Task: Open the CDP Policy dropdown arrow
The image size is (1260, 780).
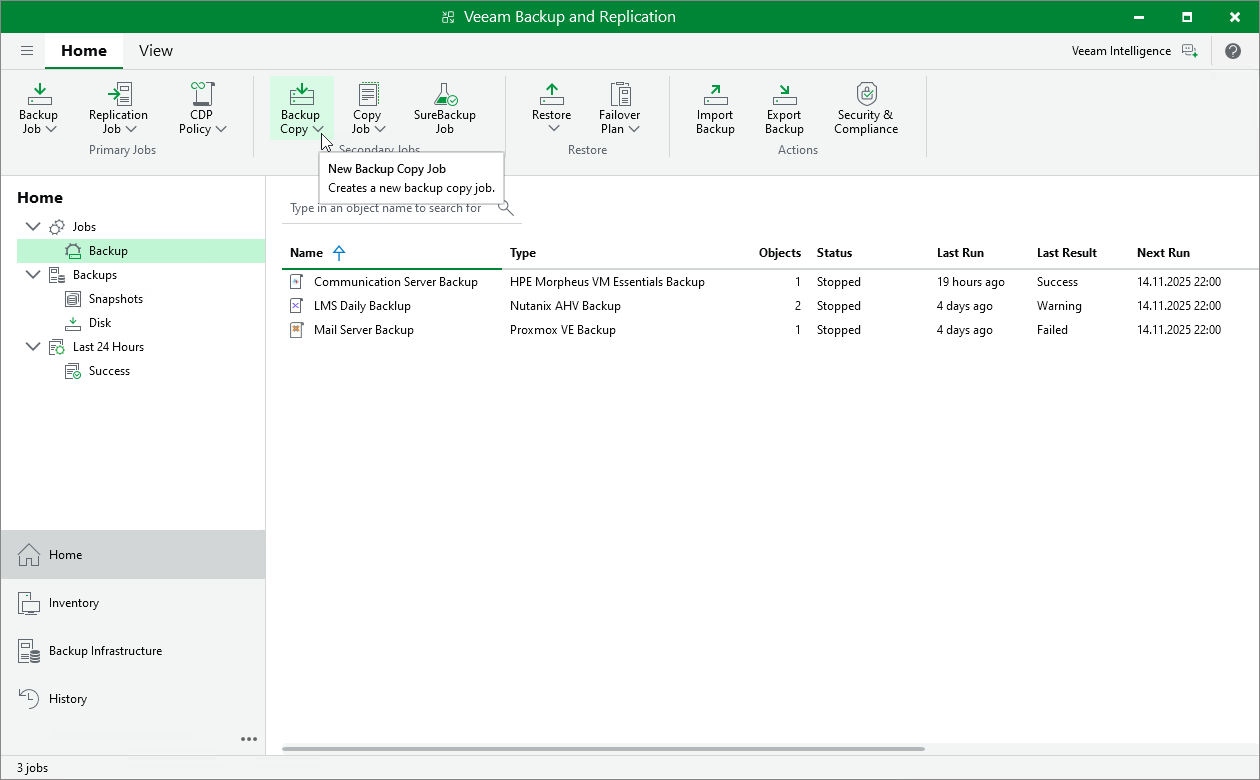Action: pyautogui.click(x=221, y=129)
